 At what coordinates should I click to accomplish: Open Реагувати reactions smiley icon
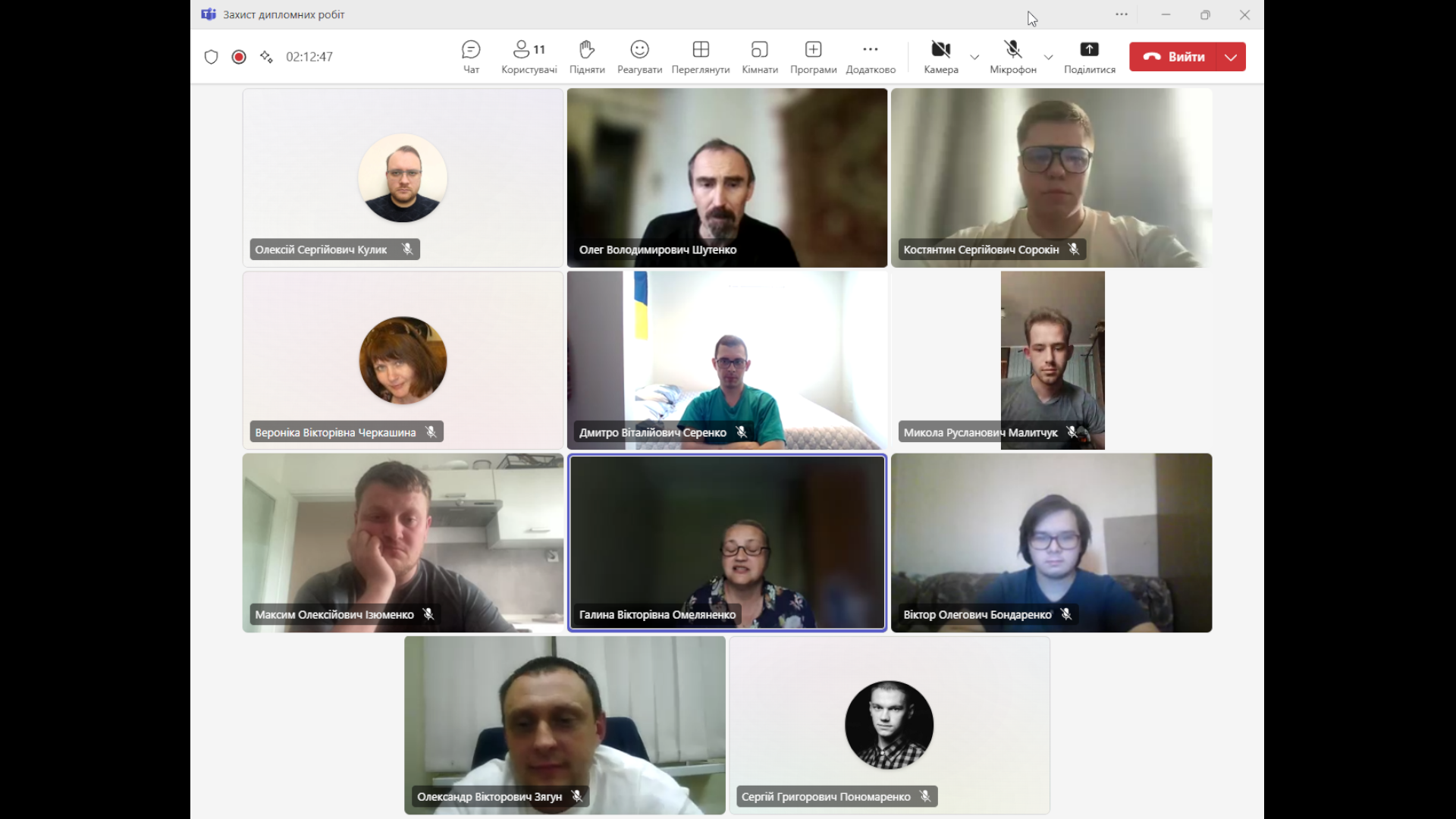pyautogui.click(x=639, y=50)
